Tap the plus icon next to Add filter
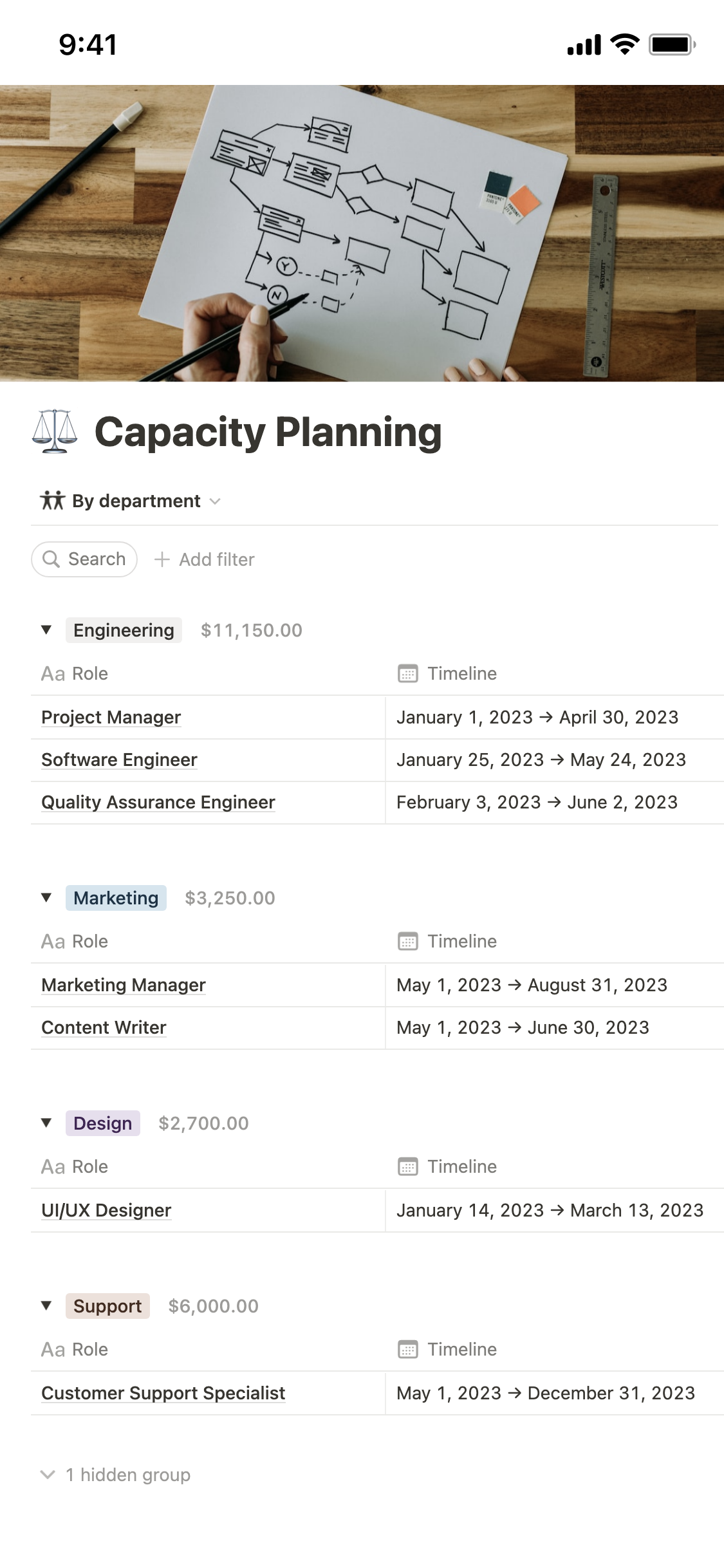Image resolution: width=724 pixels, height=1568 pixels. [x=162, y=559]
